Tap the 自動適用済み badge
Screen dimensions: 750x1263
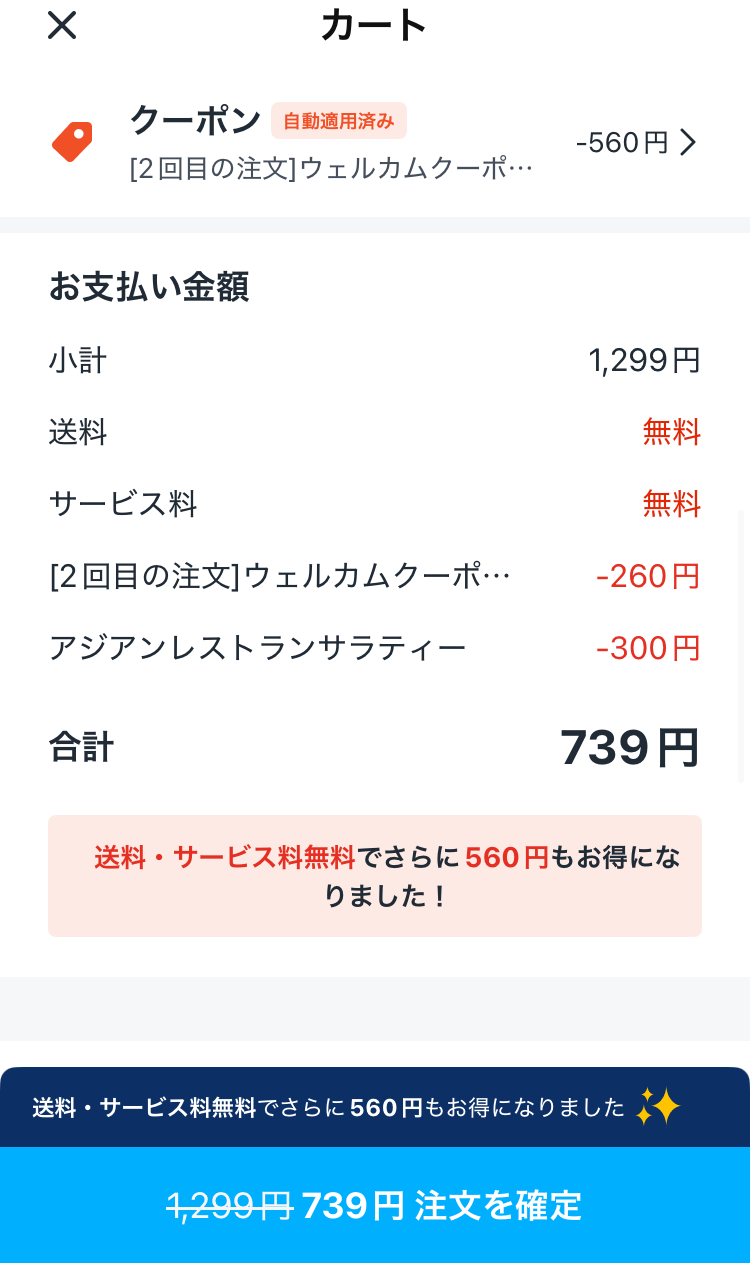(x=339, y=121)
